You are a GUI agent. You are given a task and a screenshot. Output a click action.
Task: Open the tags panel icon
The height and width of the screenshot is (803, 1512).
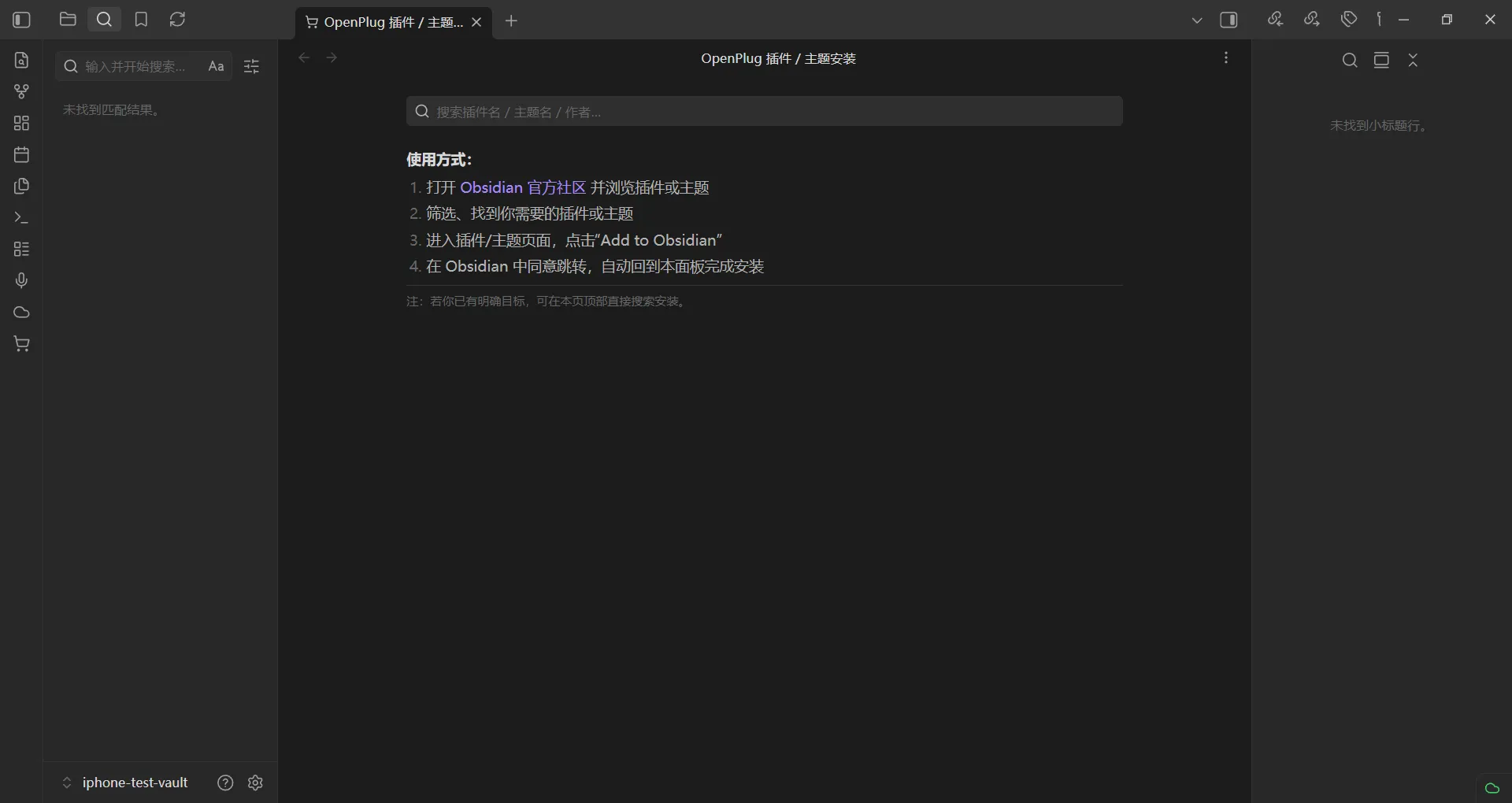1349,20
